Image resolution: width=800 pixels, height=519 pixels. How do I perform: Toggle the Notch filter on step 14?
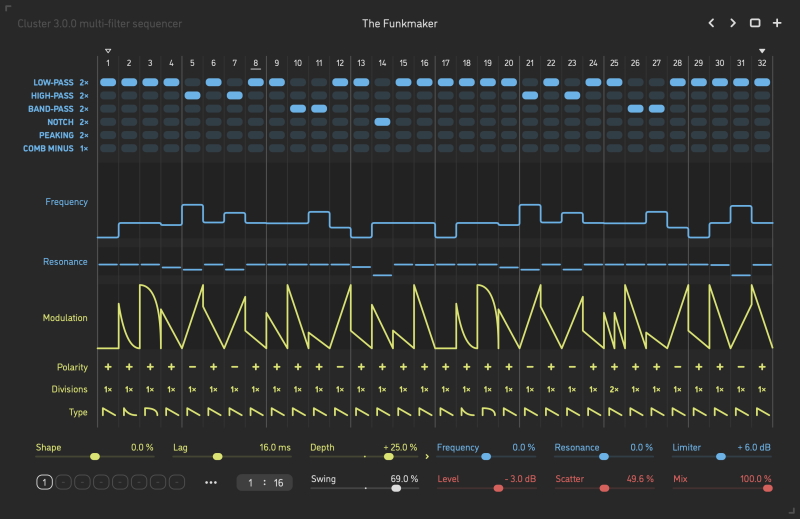382,121
